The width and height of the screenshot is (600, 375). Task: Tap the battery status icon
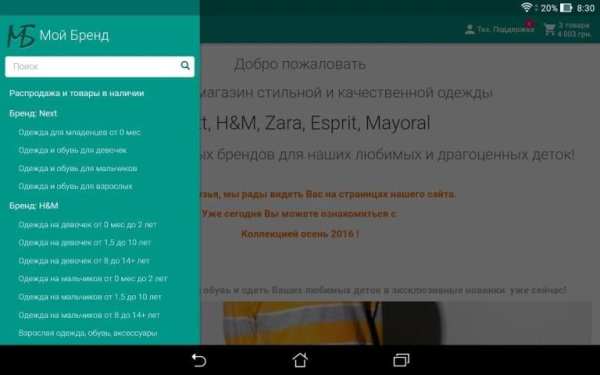point(566,8)
